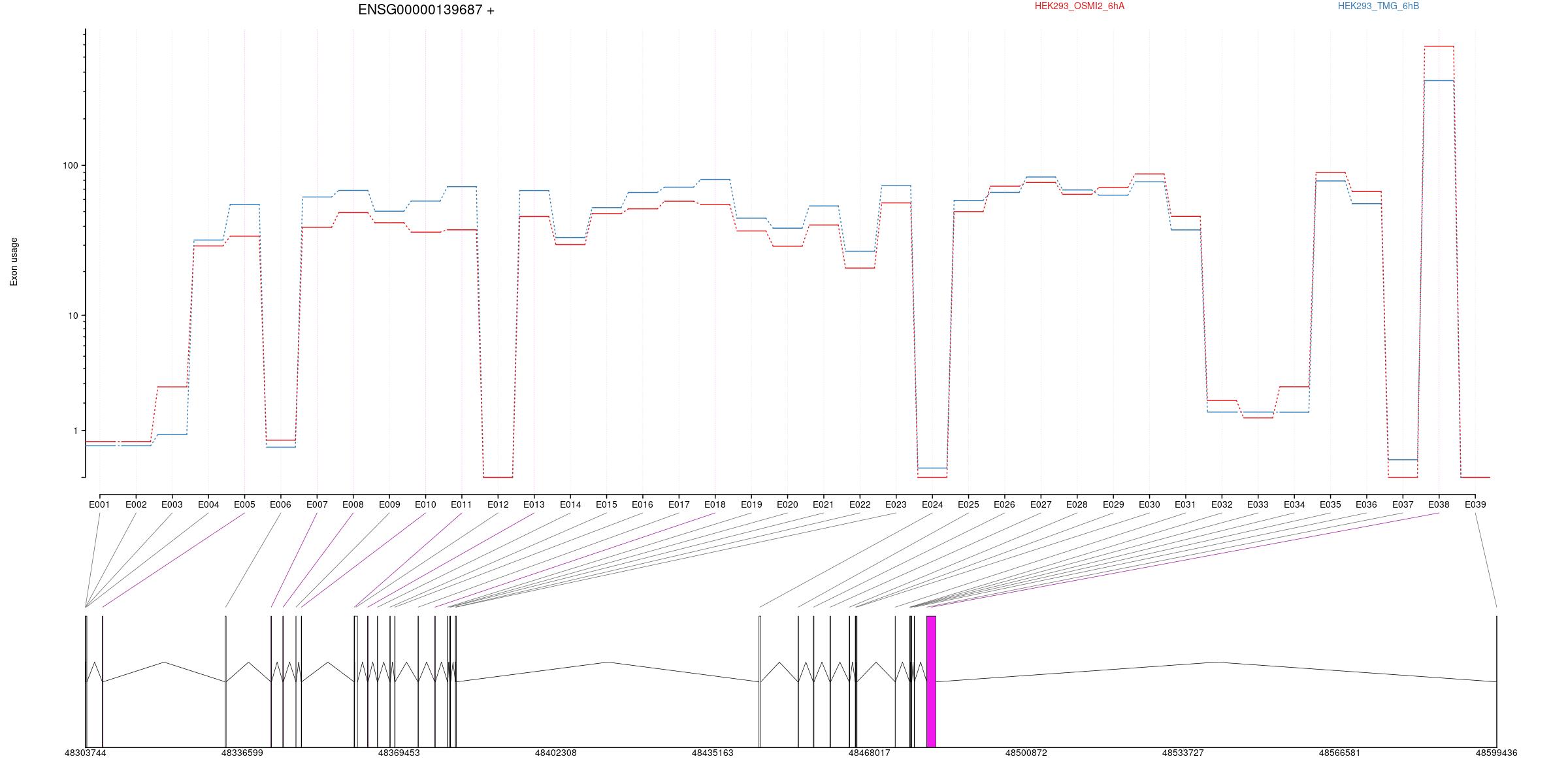This screenshot has width=1568, height=784.
Task: Click exon label E029
Action: tap(1113, 504)
